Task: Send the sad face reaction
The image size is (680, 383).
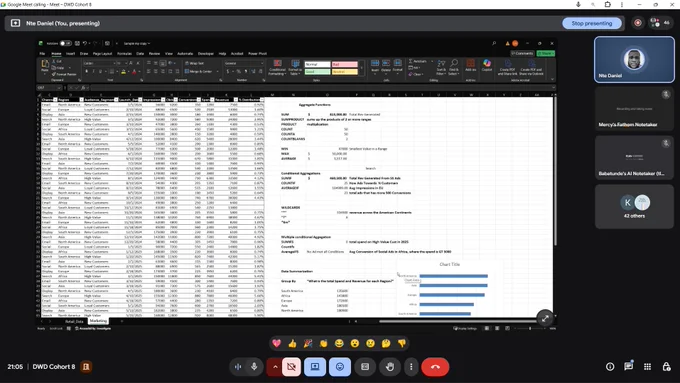Action: (370, 344)
